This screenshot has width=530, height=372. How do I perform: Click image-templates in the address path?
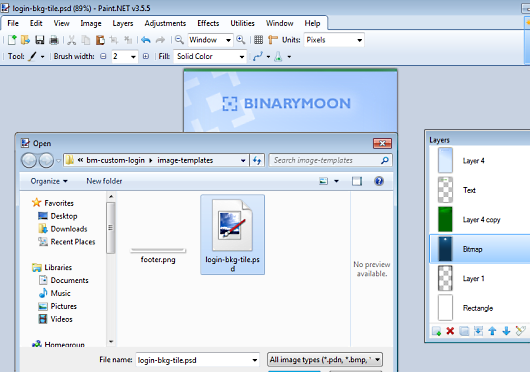tap(185, 160)
